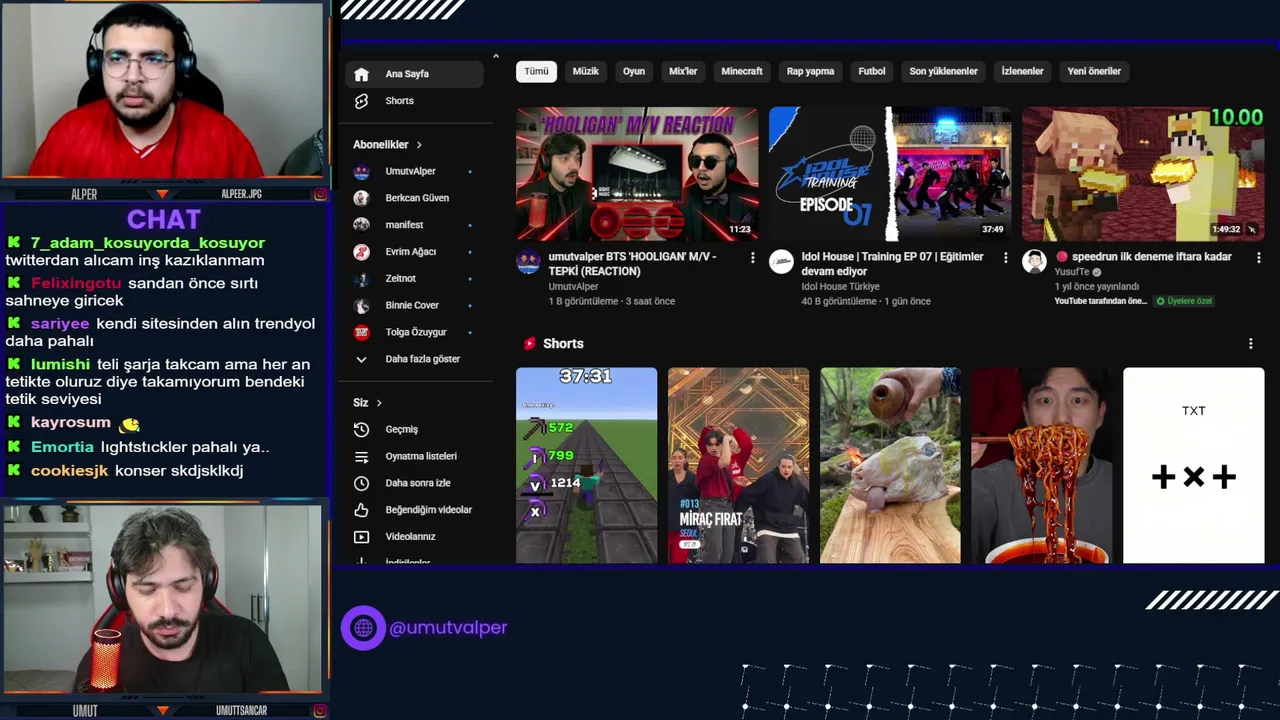Open the MİRAÇ FIRAT dance short
Screen dimensions: 1280x720
[738, 465]
